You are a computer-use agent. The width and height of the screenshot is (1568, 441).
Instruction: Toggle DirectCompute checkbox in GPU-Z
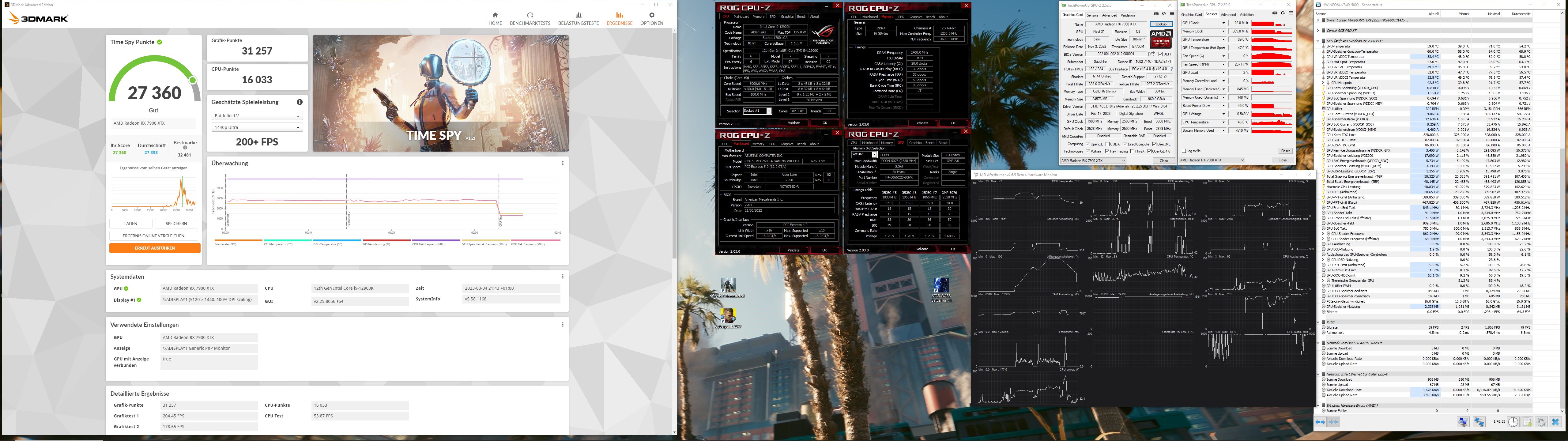click(x=1124, y=144)
